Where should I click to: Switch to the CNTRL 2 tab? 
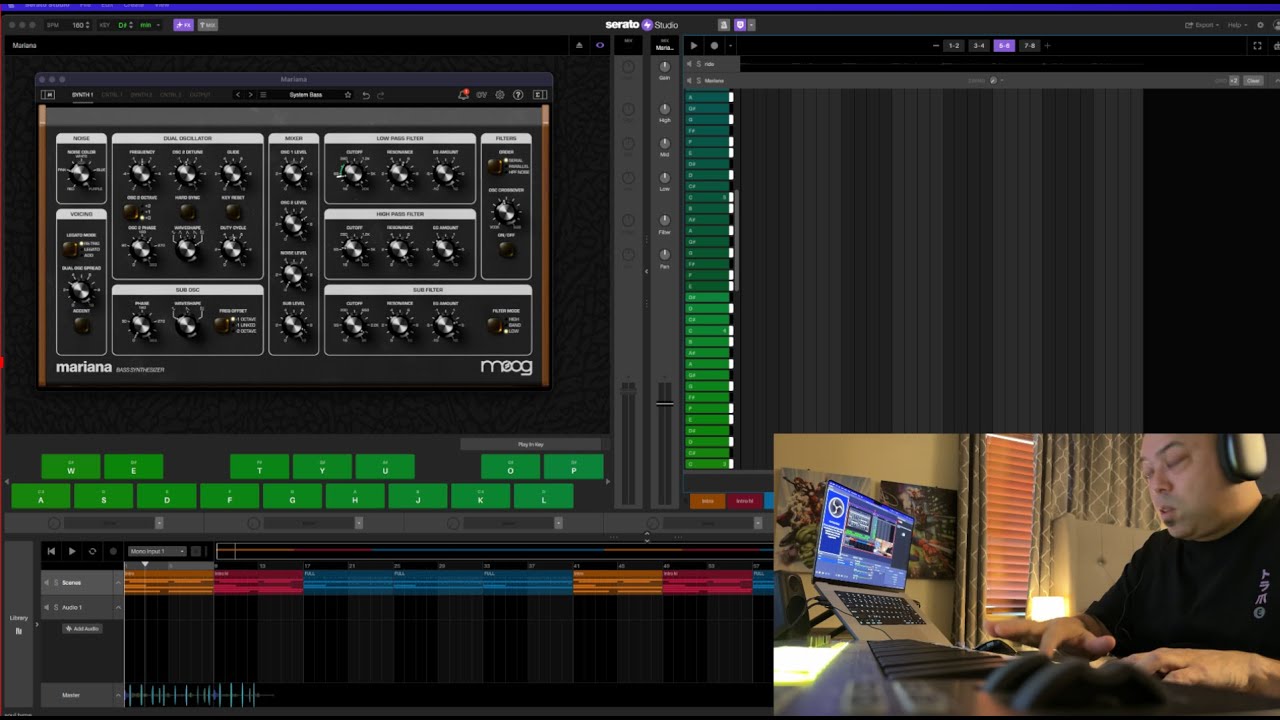(171, 95)
